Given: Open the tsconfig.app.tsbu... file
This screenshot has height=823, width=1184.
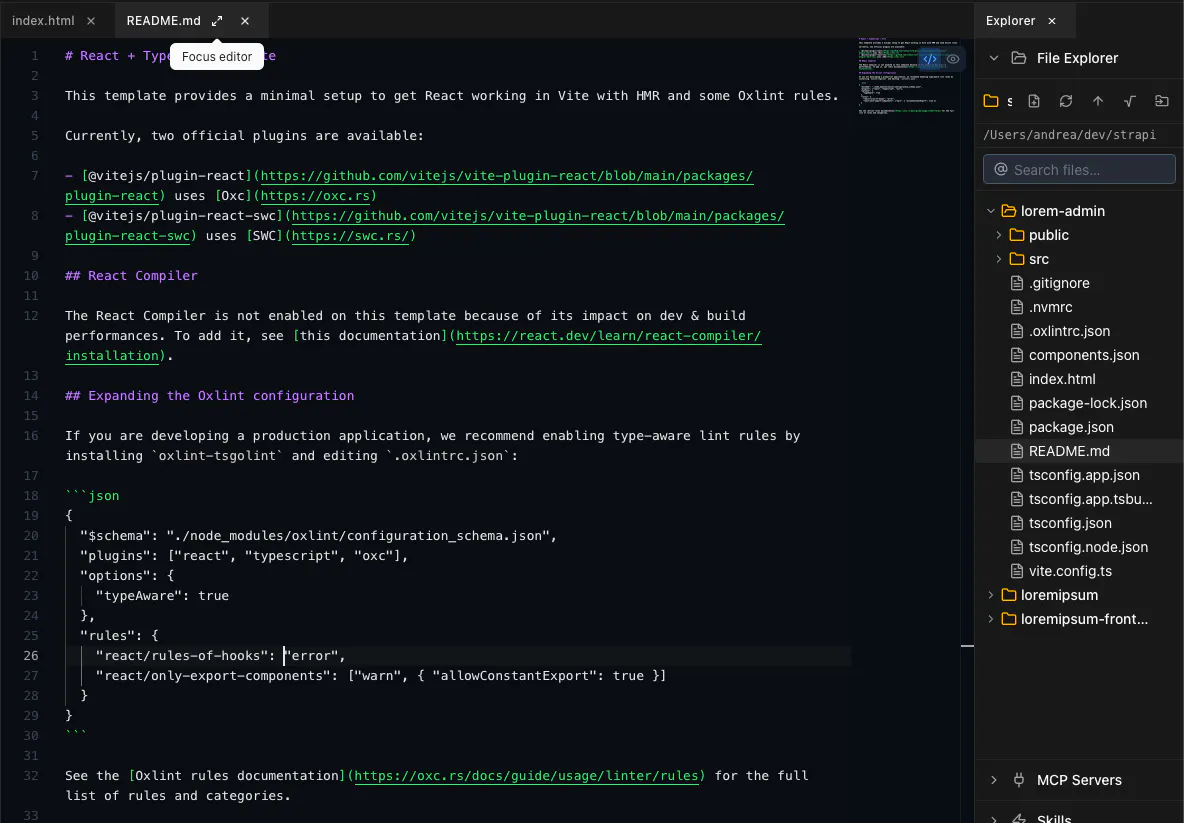Looking at the screenshot, I should (1090, 500).
